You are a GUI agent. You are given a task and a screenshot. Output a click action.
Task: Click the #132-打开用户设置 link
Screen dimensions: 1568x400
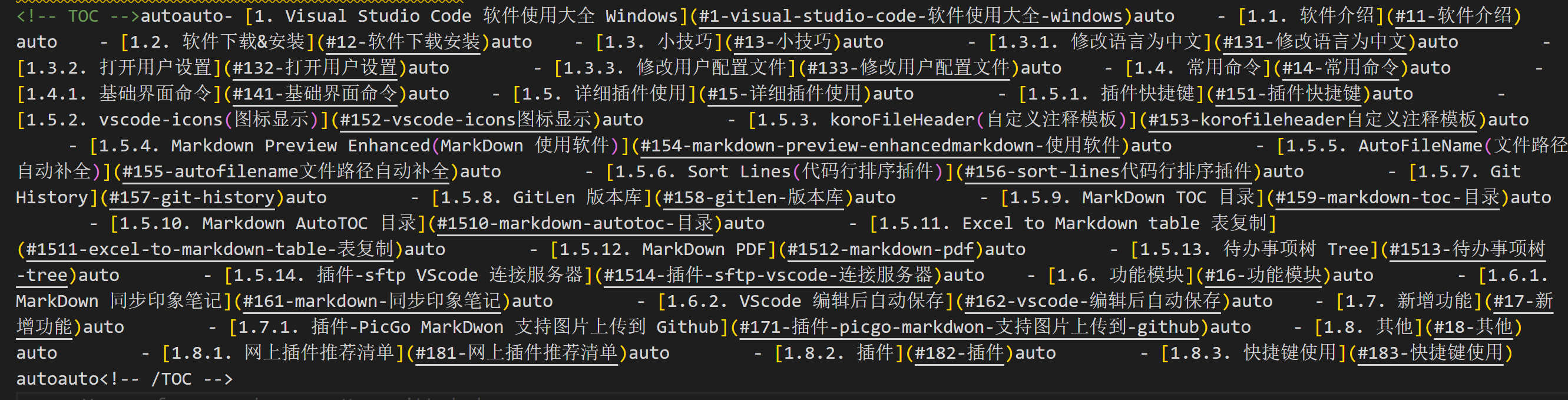(x=315, y=68)
